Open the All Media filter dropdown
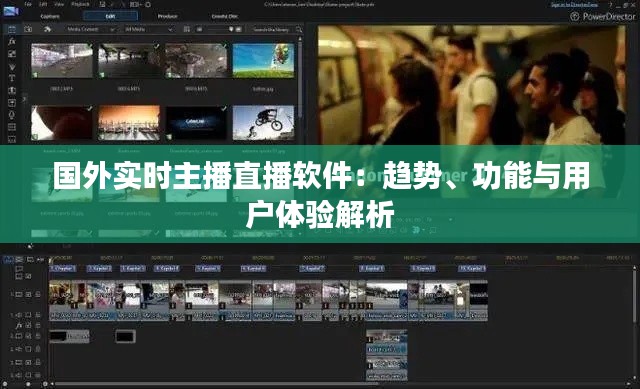The image size is (640, 389). pos(149,29)
